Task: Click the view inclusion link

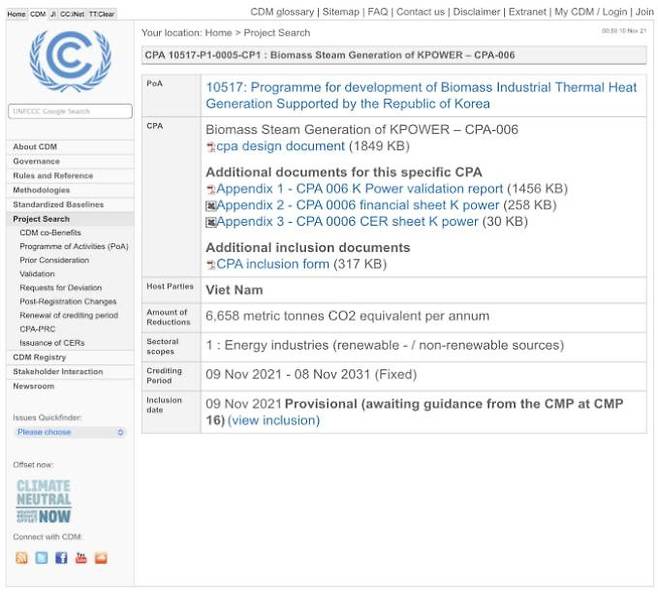Action: (x=273, y=420)
